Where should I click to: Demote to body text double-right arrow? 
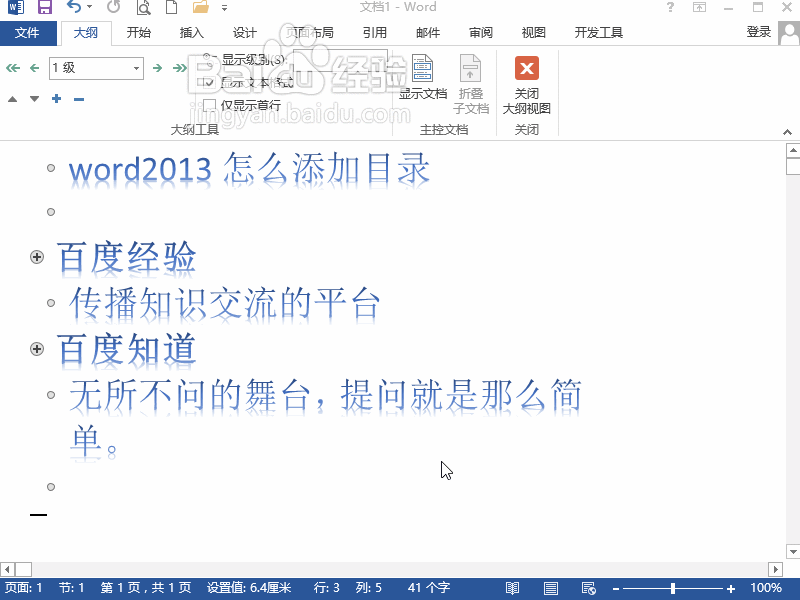(x=180, y=68)
